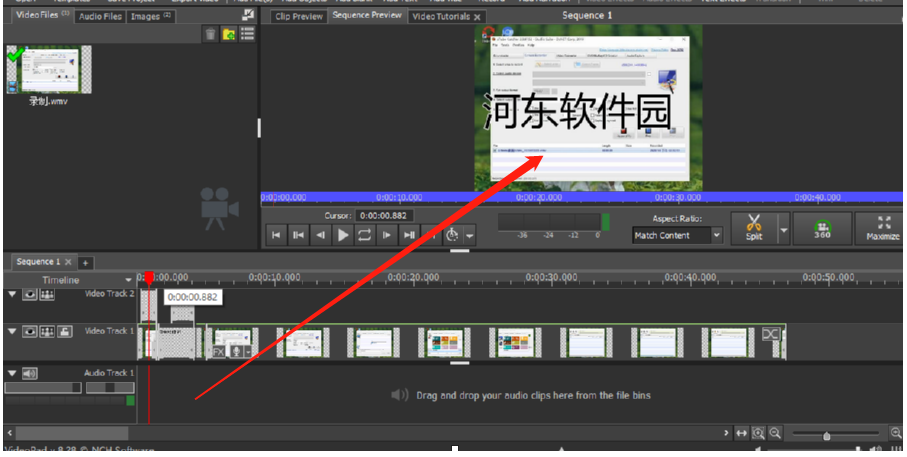Hide Video Track 1 with eye icon

click(x=30, y=331)
